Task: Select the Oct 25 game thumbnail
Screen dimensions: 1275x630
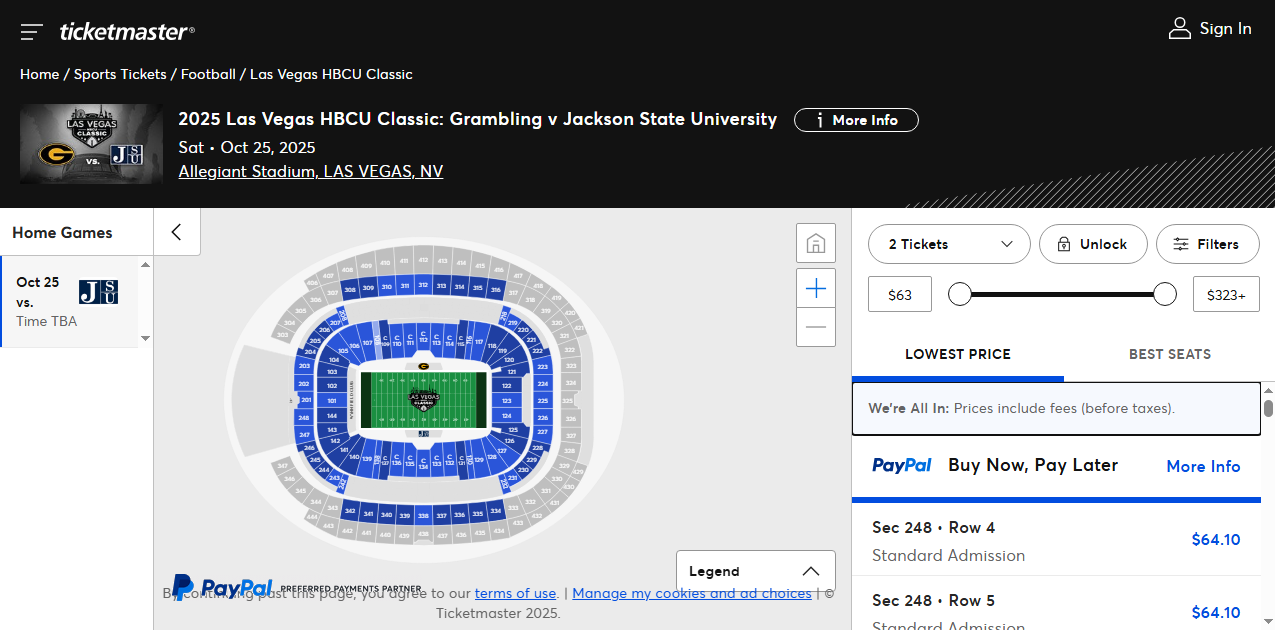Action: coord(98,292)
